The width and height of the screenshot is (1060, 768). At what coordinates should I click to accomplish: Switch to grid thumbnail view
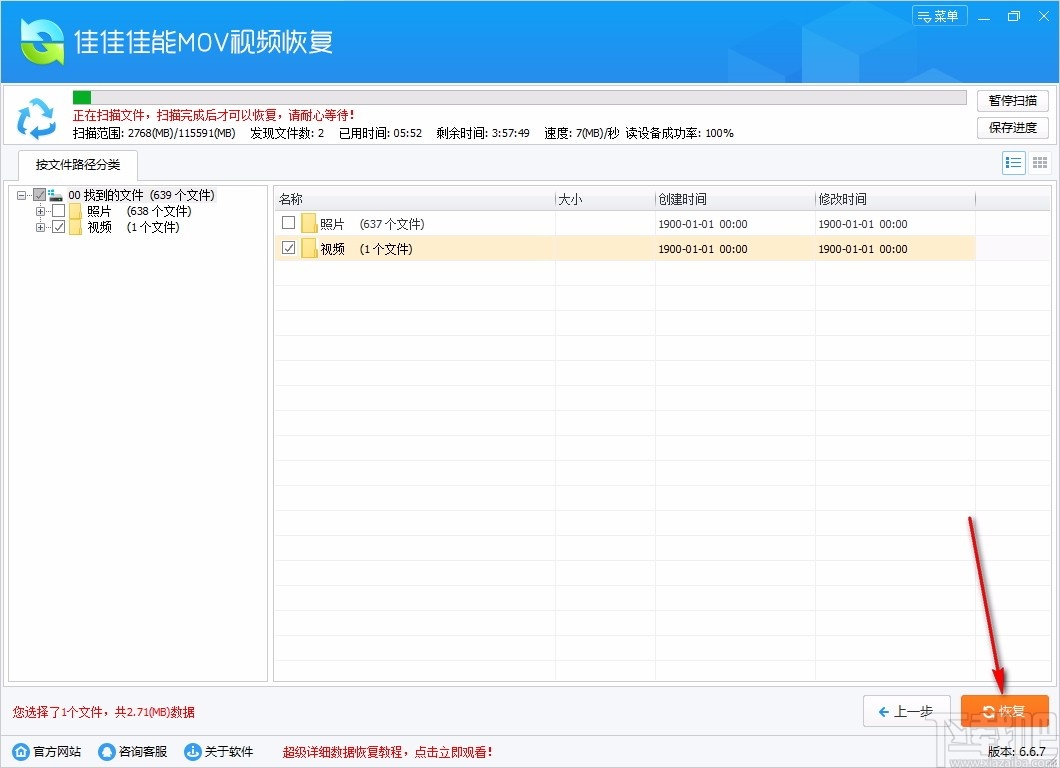tap(1039, 162)
